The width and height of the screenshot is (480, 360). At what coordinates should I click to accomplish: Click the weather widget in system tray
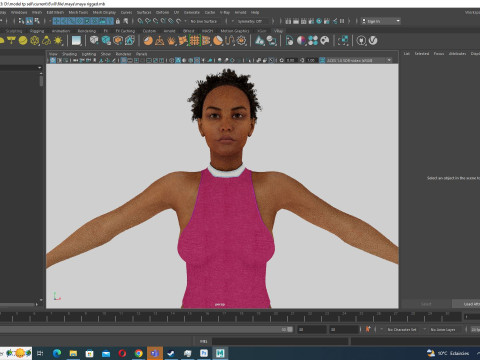448,353
